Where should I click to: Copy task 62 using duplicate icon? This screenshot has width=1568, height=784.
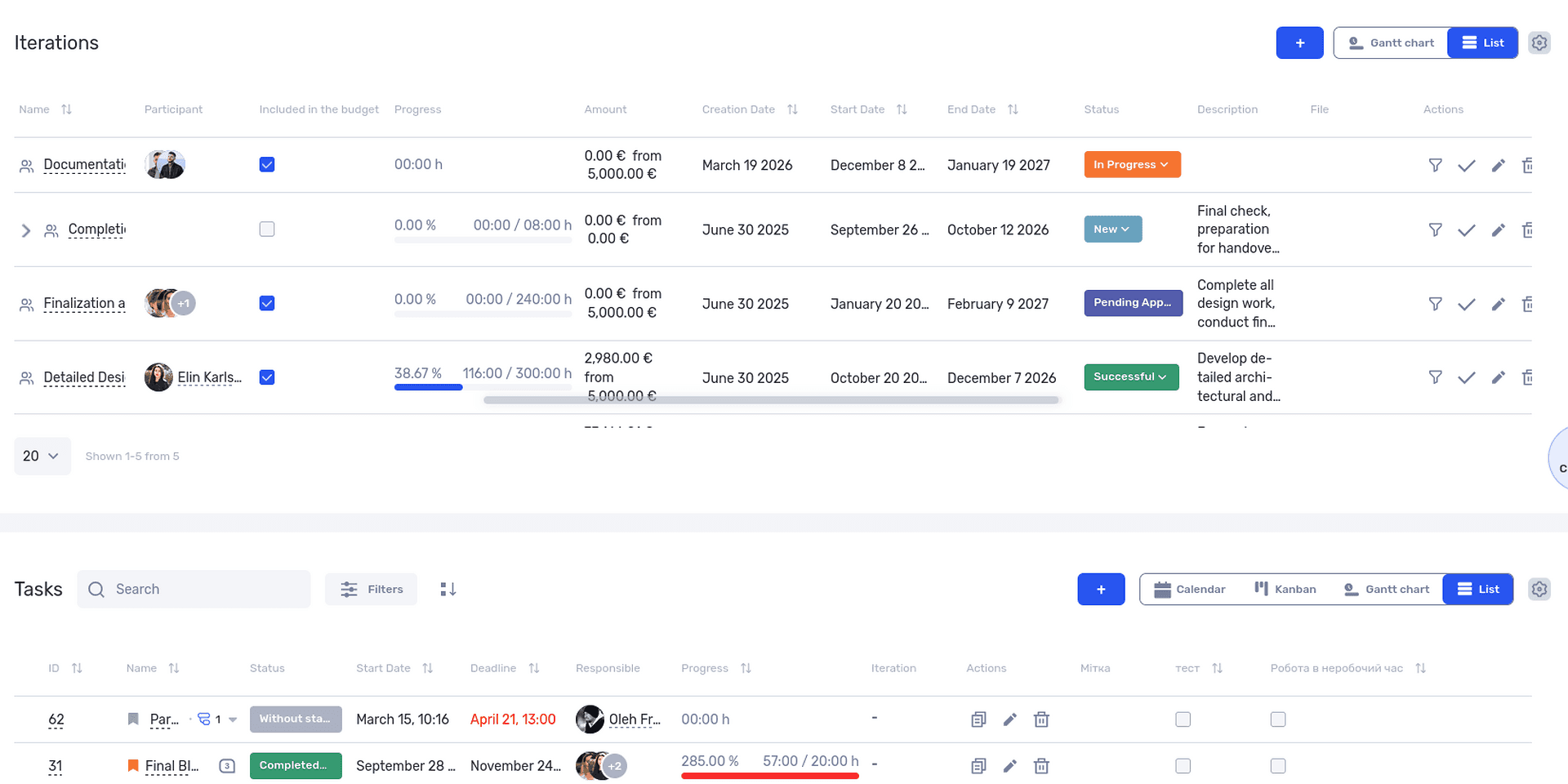click(x=978, y=719)
